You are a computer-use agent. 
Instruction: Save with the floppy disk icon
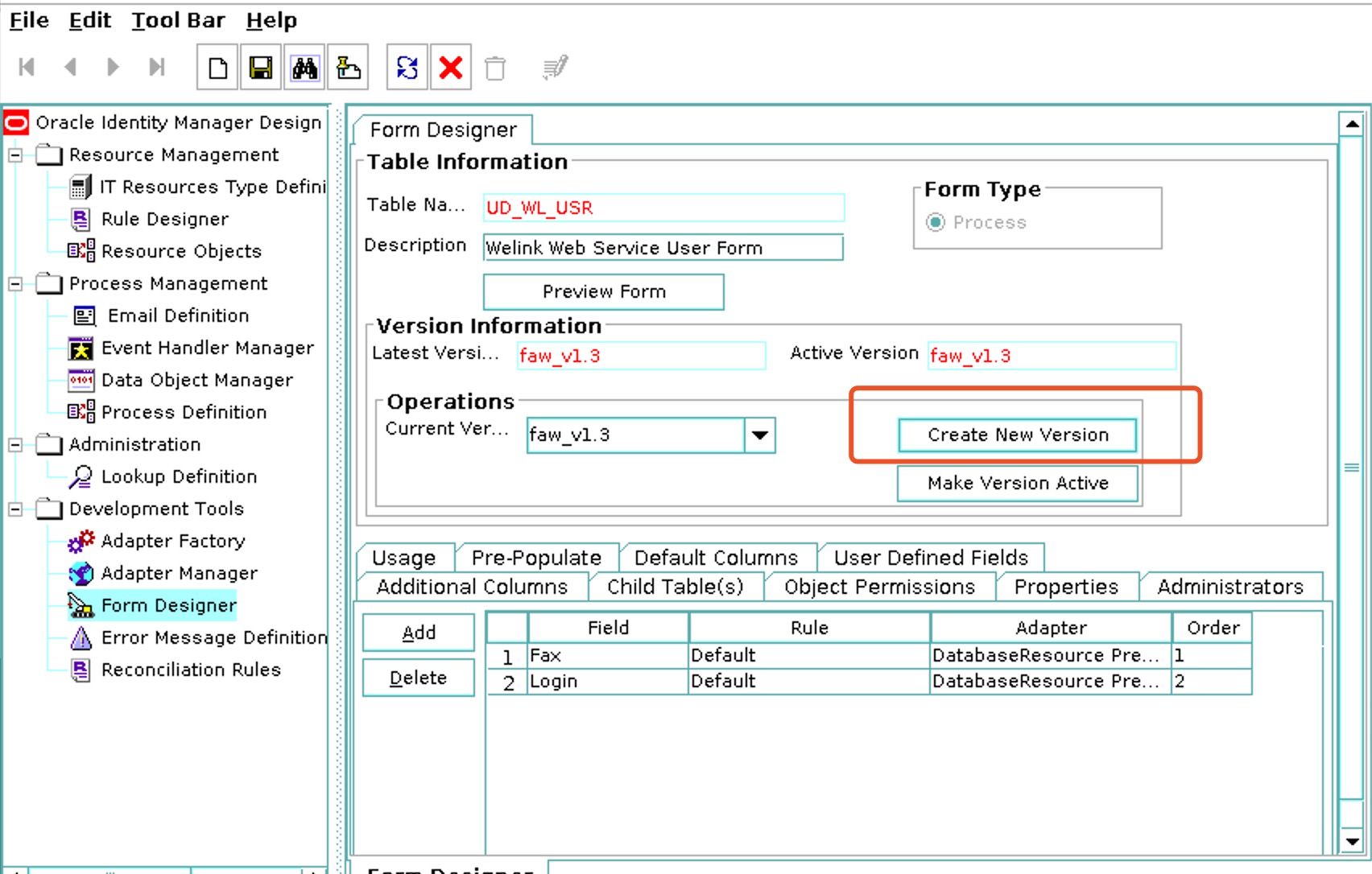(261, 68)
